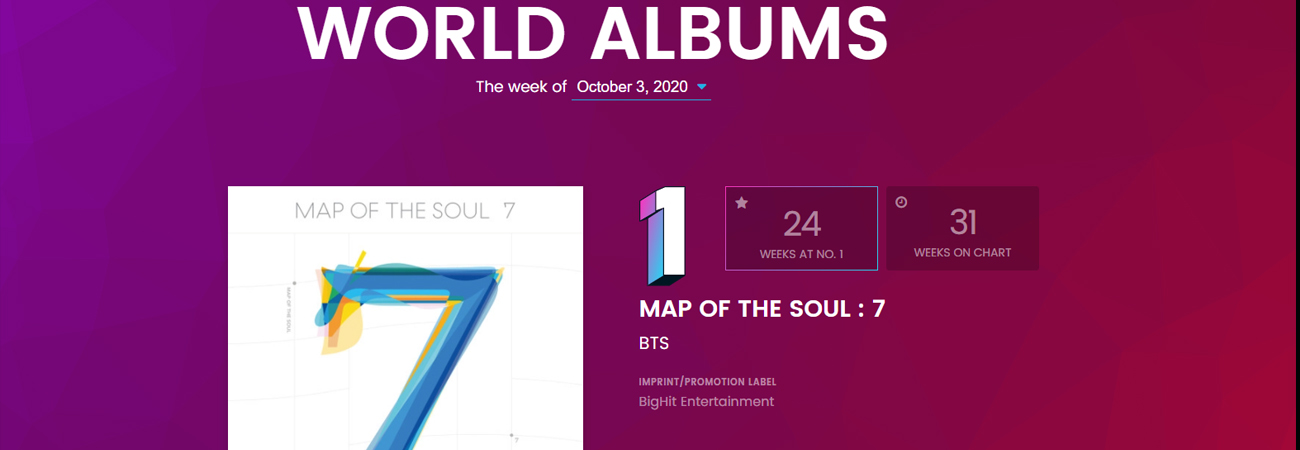Viewport: 1300px width, 450px height.
Task: Click the small vertical text on the album cover
Action: click(x=289, y=311)
